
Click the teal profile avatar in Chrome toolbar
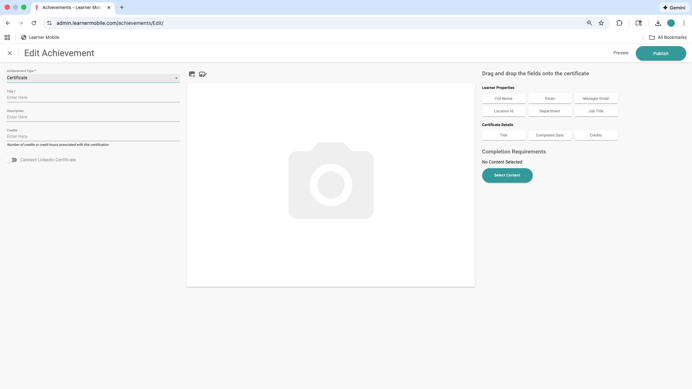(671, 23)
